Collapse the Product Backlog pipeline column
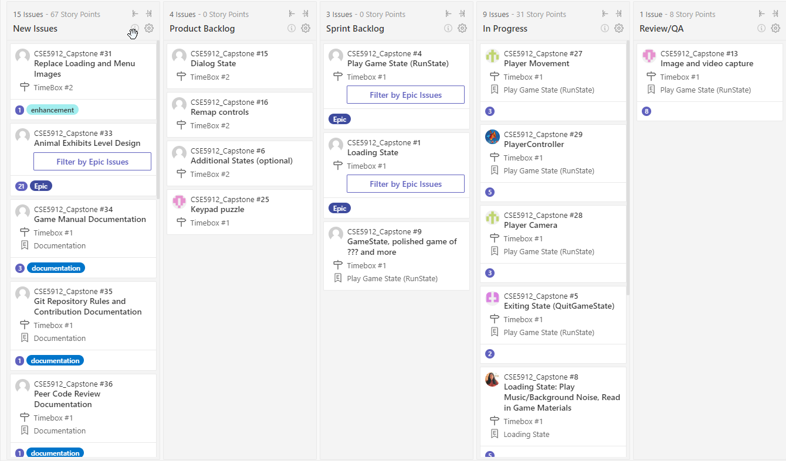The width and height of the screenshot is (786, 461). tap(305, 14)
